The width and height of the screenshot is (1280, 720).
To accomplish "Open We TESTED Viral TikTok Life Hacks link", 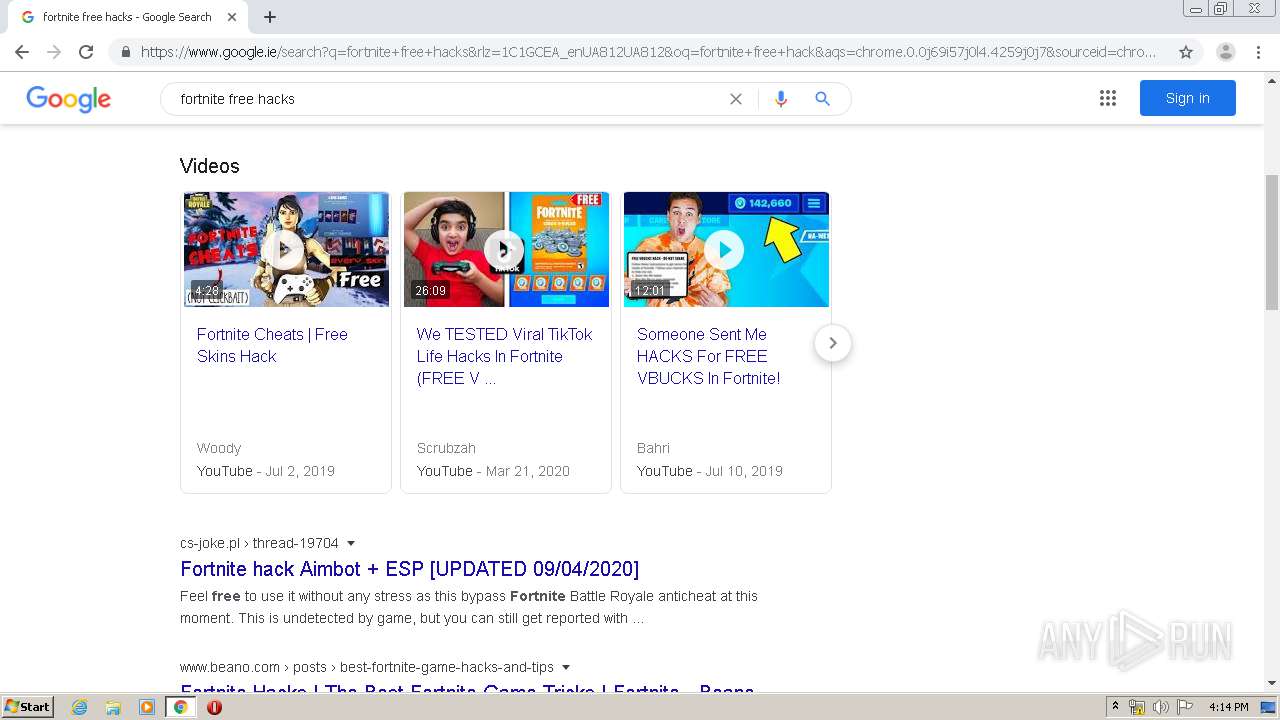I will [x=504, y=356].
